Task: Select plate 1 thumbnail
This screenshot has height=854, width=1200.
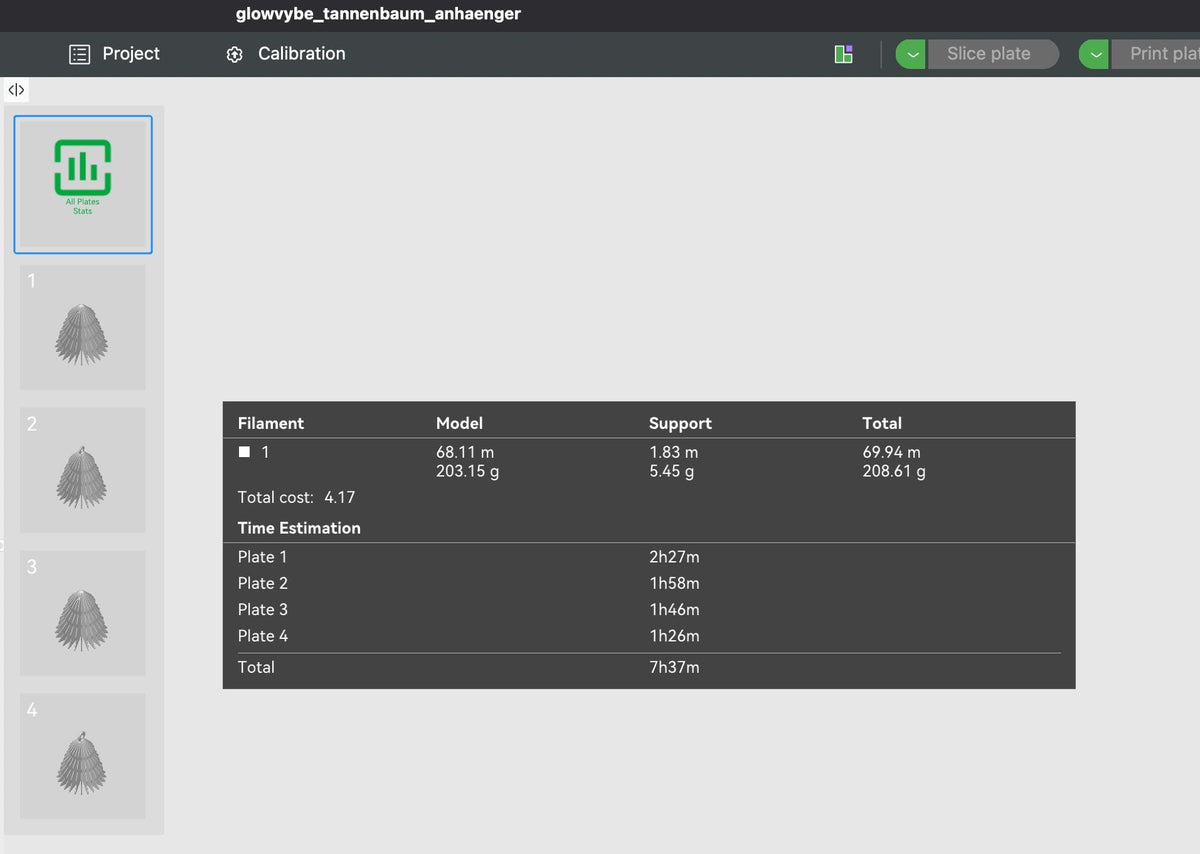Action: tap(83, 327)
